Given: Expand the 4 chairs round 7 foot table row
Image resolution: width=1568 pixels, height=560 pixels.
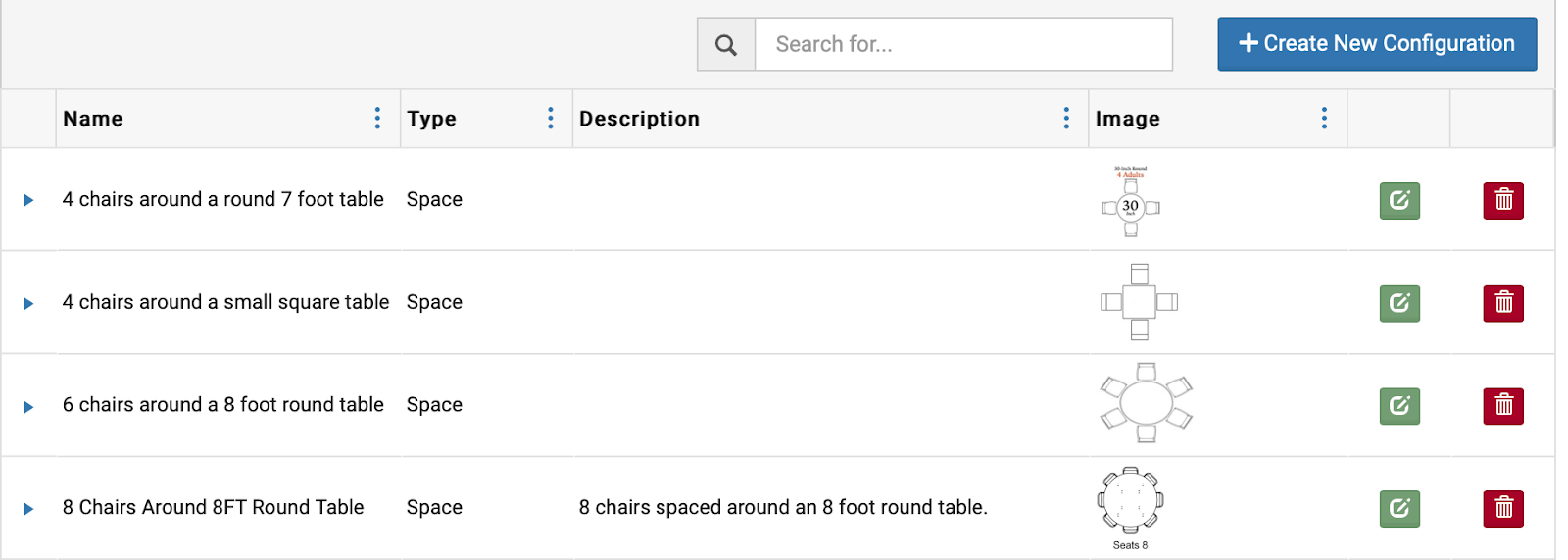Looking at the screenshot, I should coord(28,200).
